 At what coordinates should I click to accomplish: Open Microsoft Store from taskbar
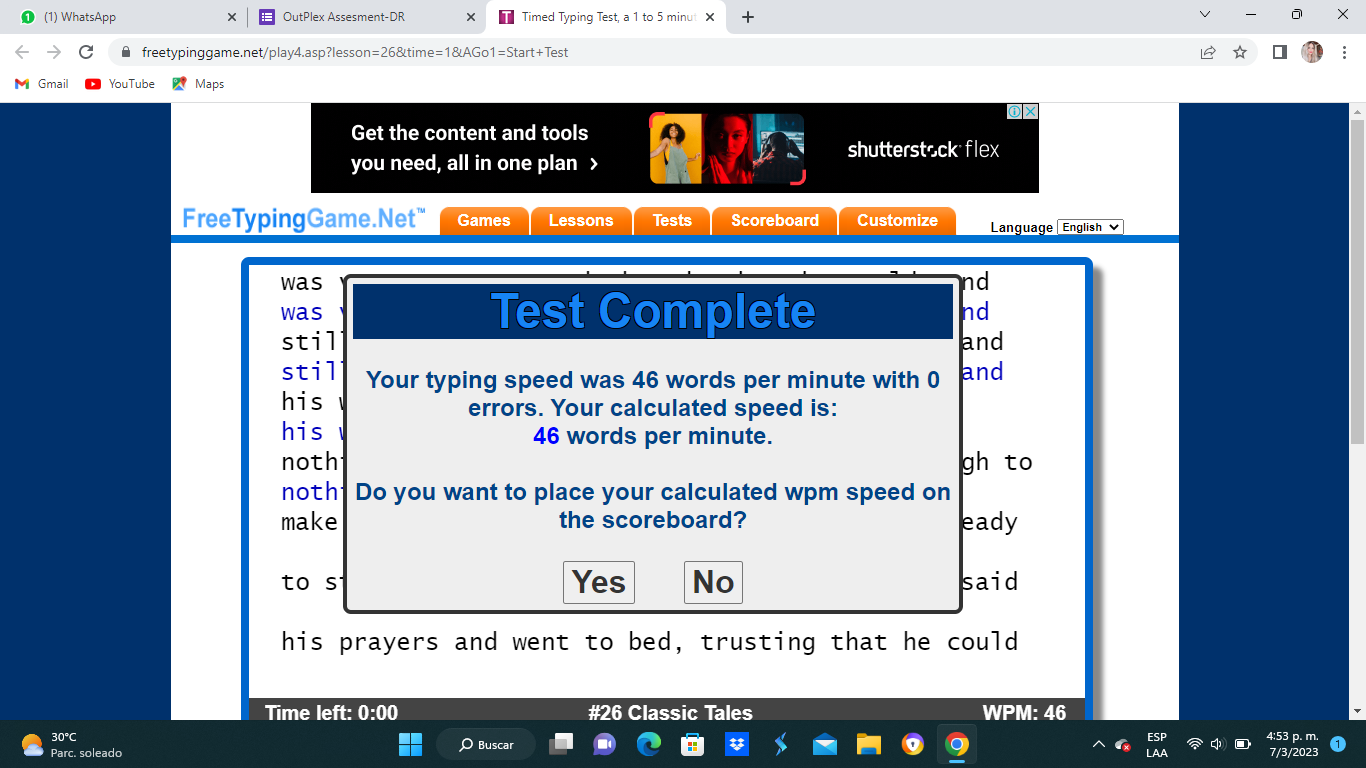[x=692, y=744]
